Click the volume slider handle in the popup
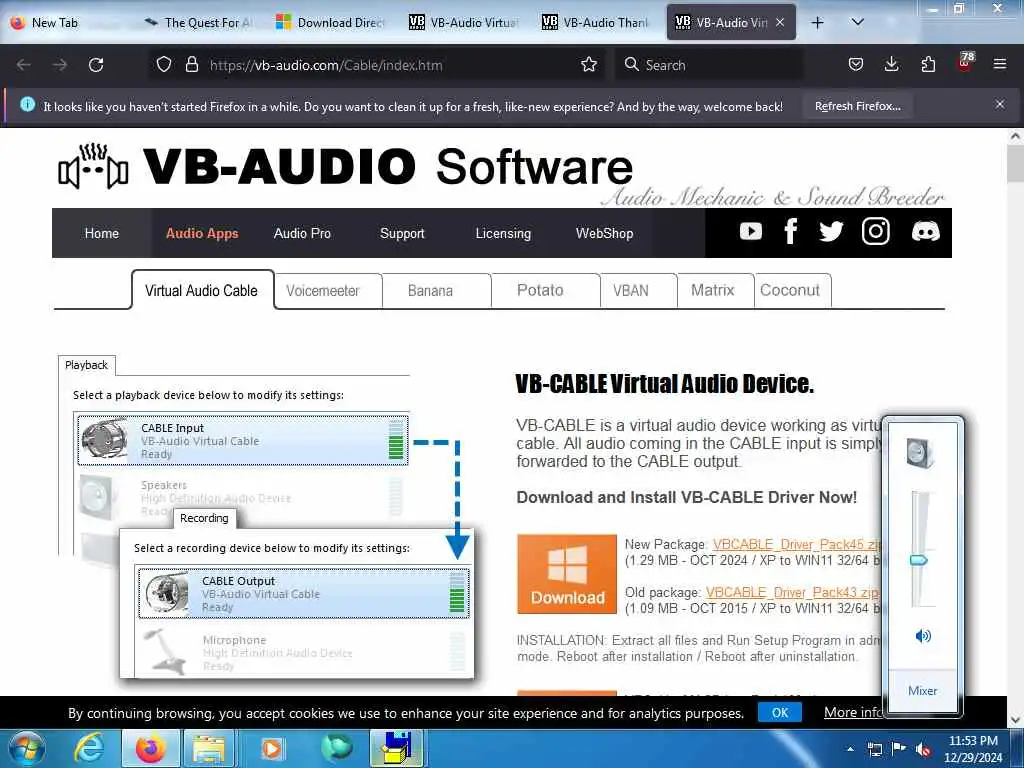The width and height of the screenshot is (1024, 768). pos(919,560)
